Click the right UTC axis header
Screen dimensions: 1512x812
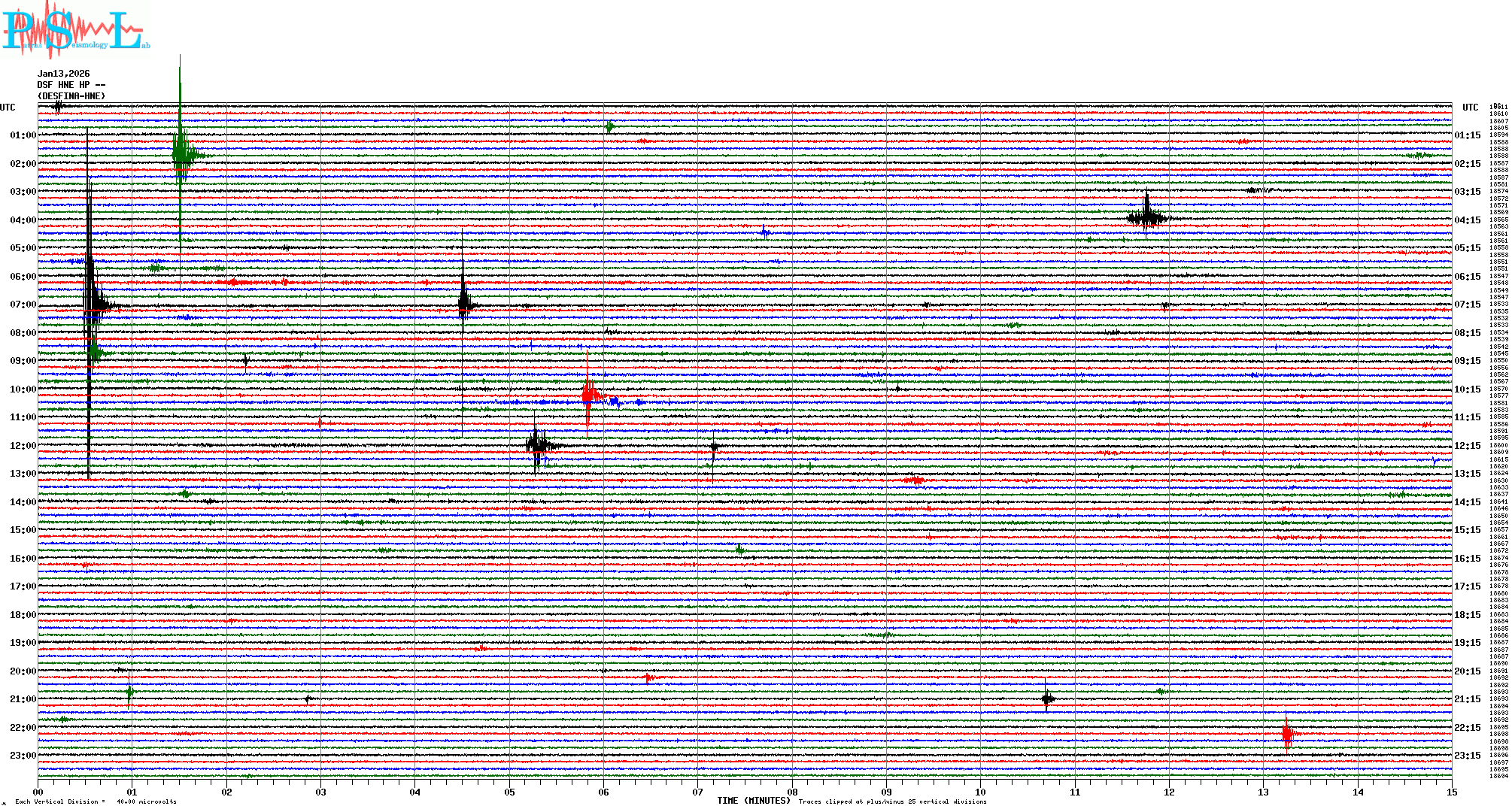1470,108
